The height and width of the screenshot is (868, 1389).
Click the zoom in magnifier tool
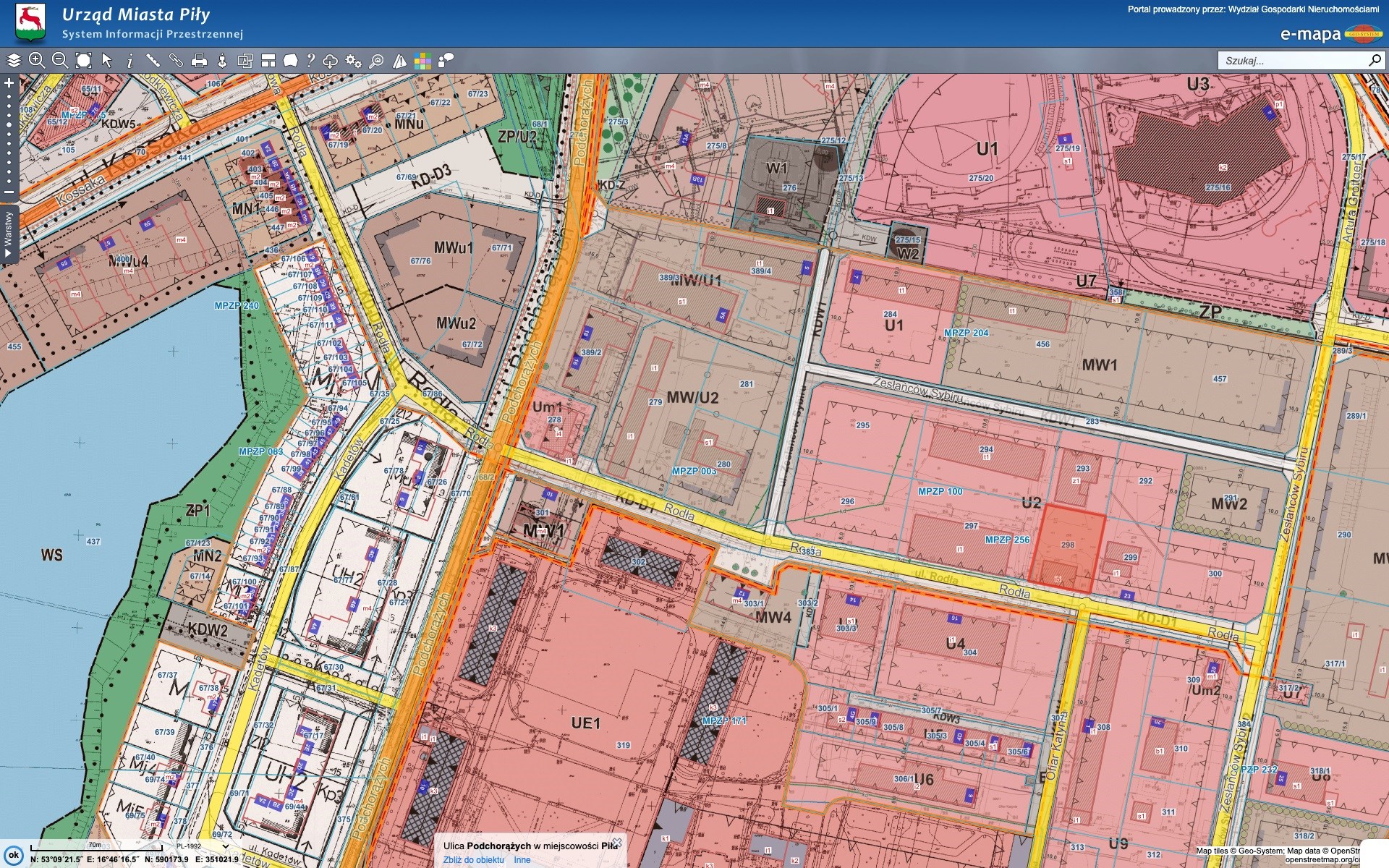37,61
